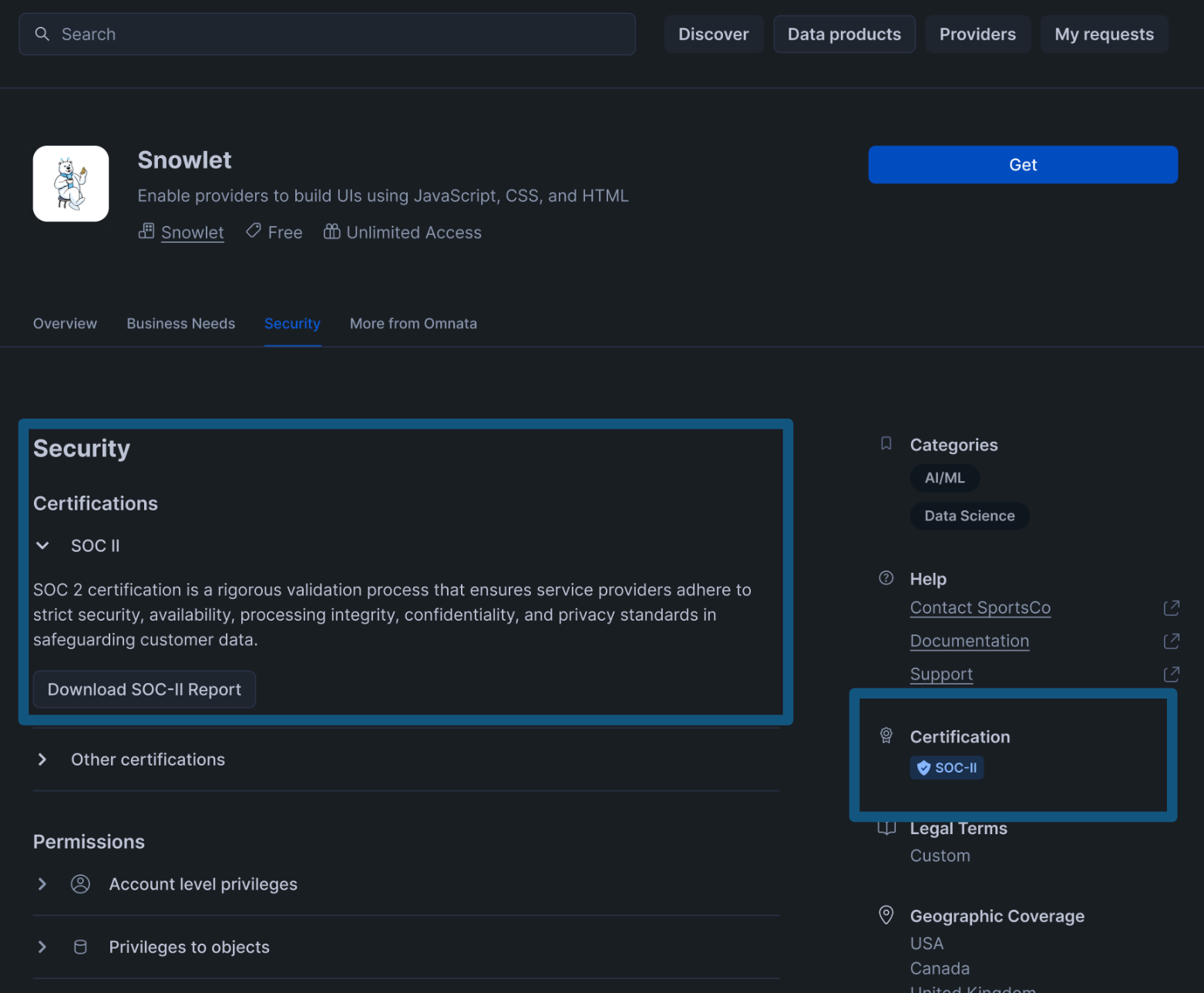This screenshot has height=993, width=1204.
Task: Collapse the SOC II certification section
Action: [42, 545]
